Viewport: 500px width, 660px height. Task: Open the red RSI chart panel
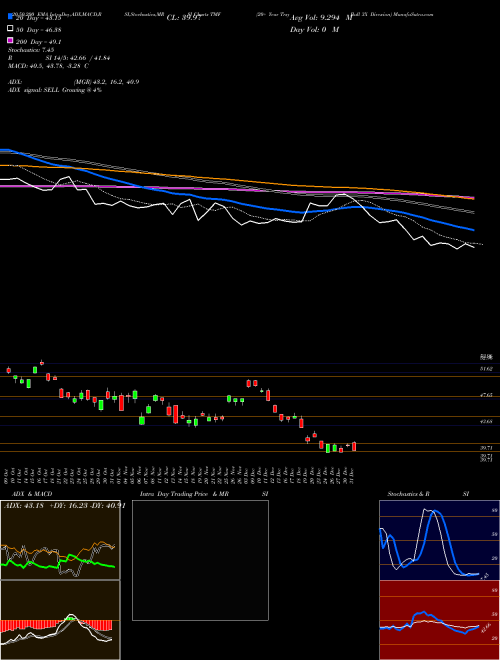(x=439, y=620)
